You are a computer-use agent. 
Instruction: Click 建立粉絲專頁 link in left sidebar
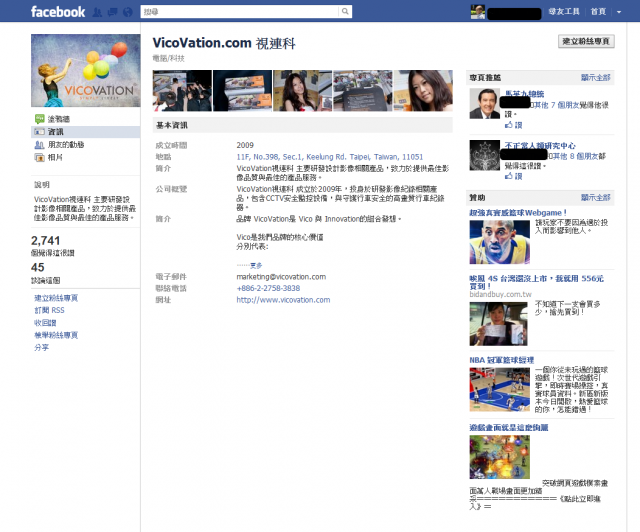56,298
